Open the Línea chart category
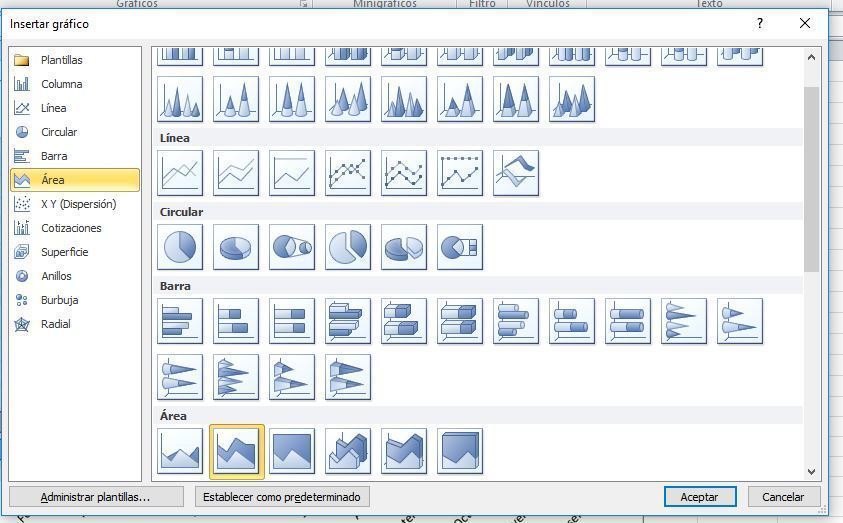Screen dimensions: 843x523 click(x=74, y=108)
